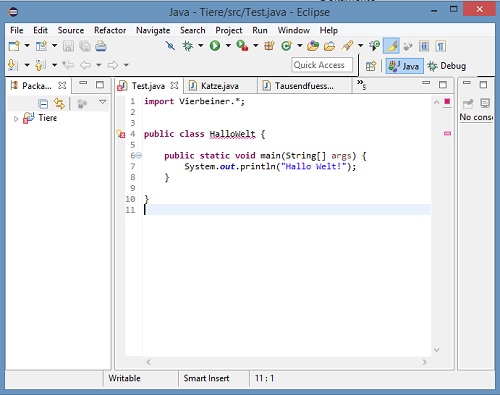Click the HalloWelt class name in code
Image resolution: width=500 pixels, height=395 pixels.
pos(232,134)
